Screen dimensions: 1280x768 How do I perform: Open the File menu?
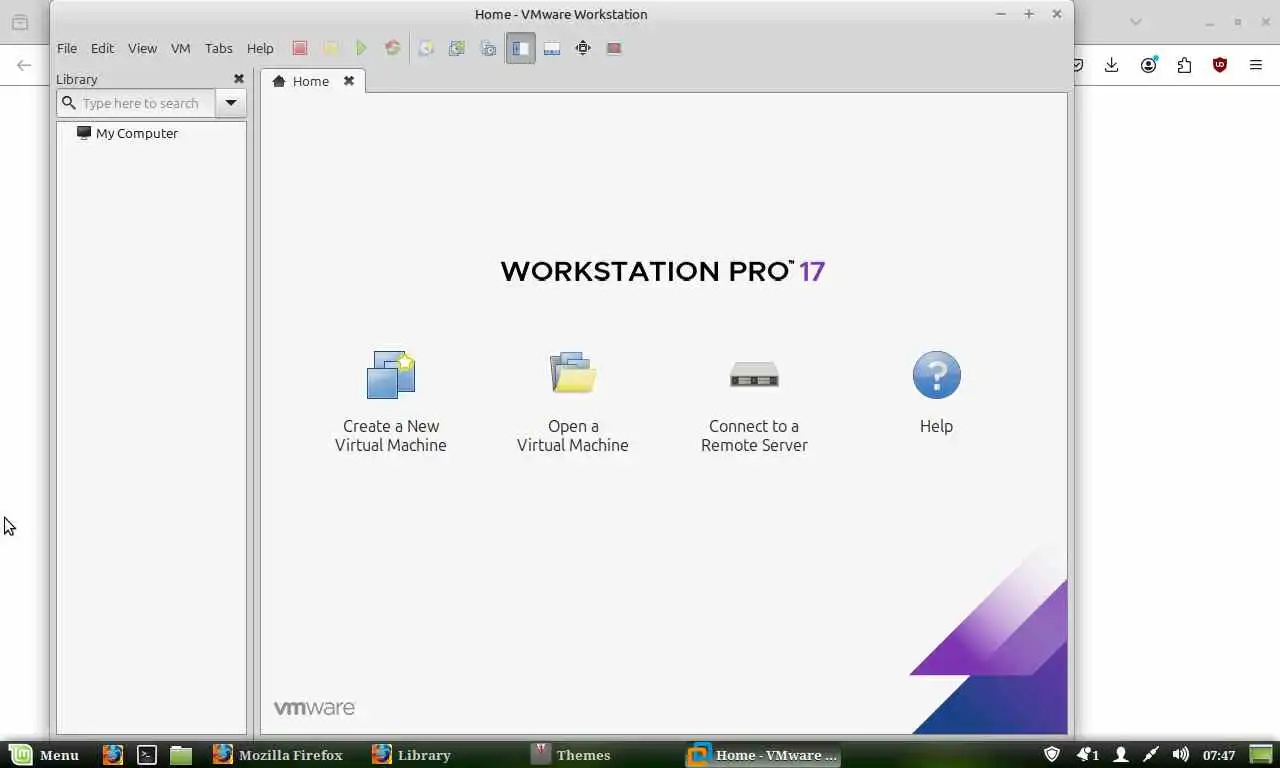[x=67, y=48]
